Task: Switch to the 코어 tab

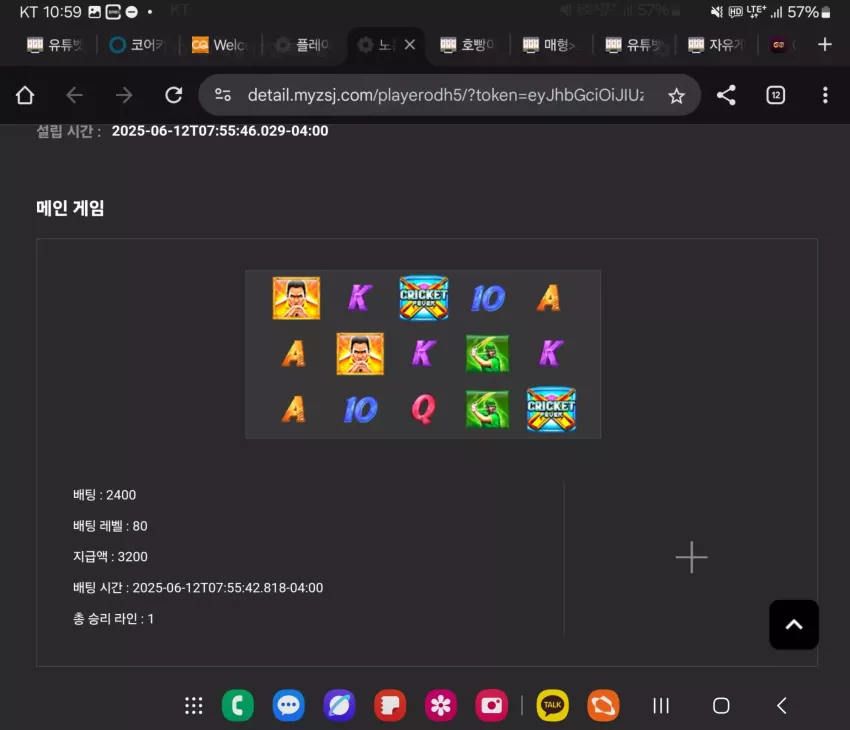Action: [138, 45]
